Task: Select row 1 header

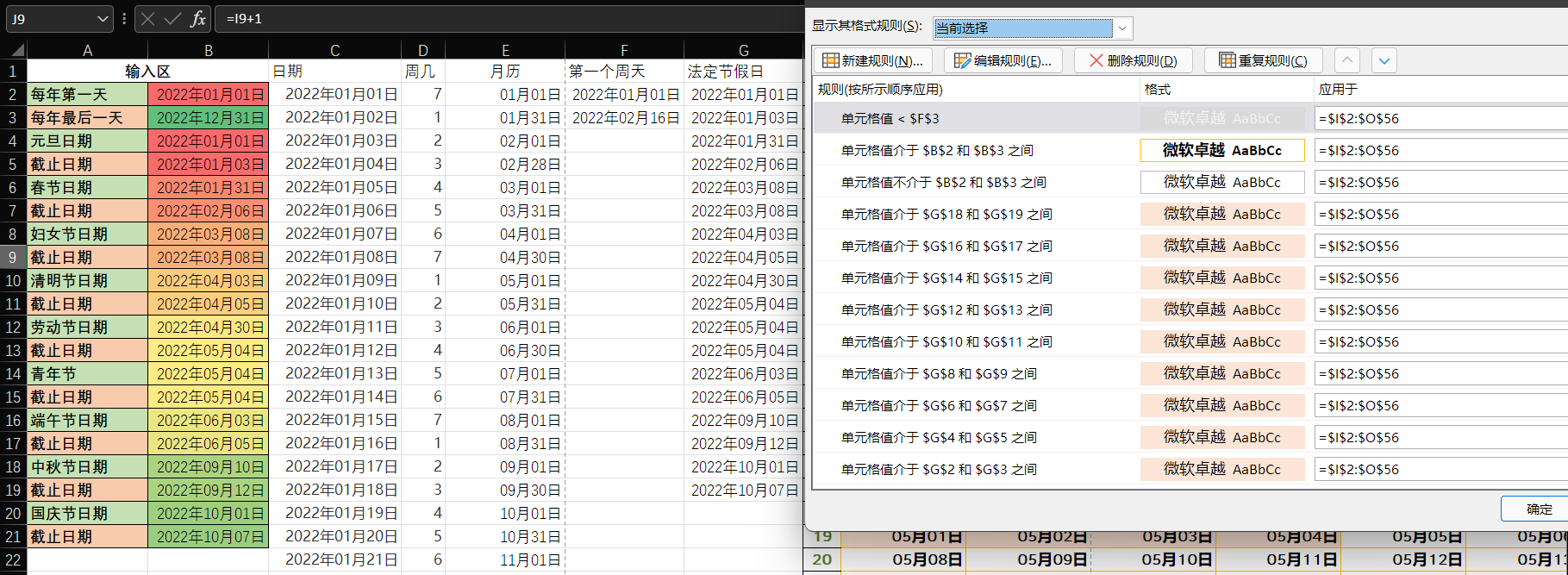Action: [x=13, y=71]
